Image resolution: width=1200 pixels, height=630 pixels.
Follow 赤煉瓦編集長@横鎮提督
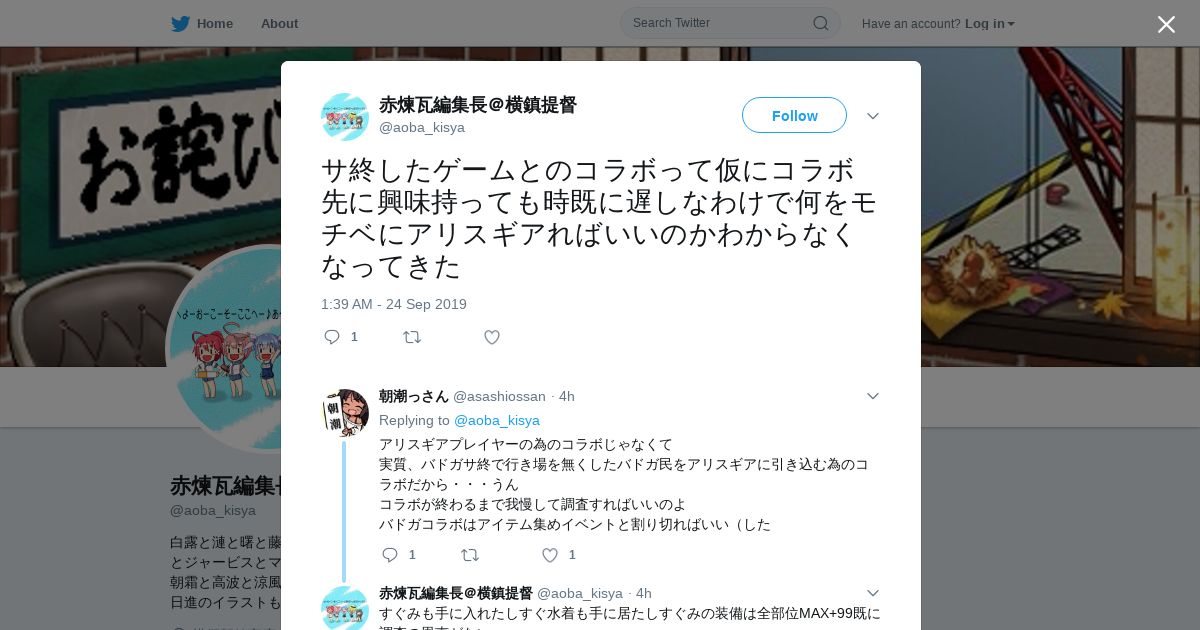(794, 115)
